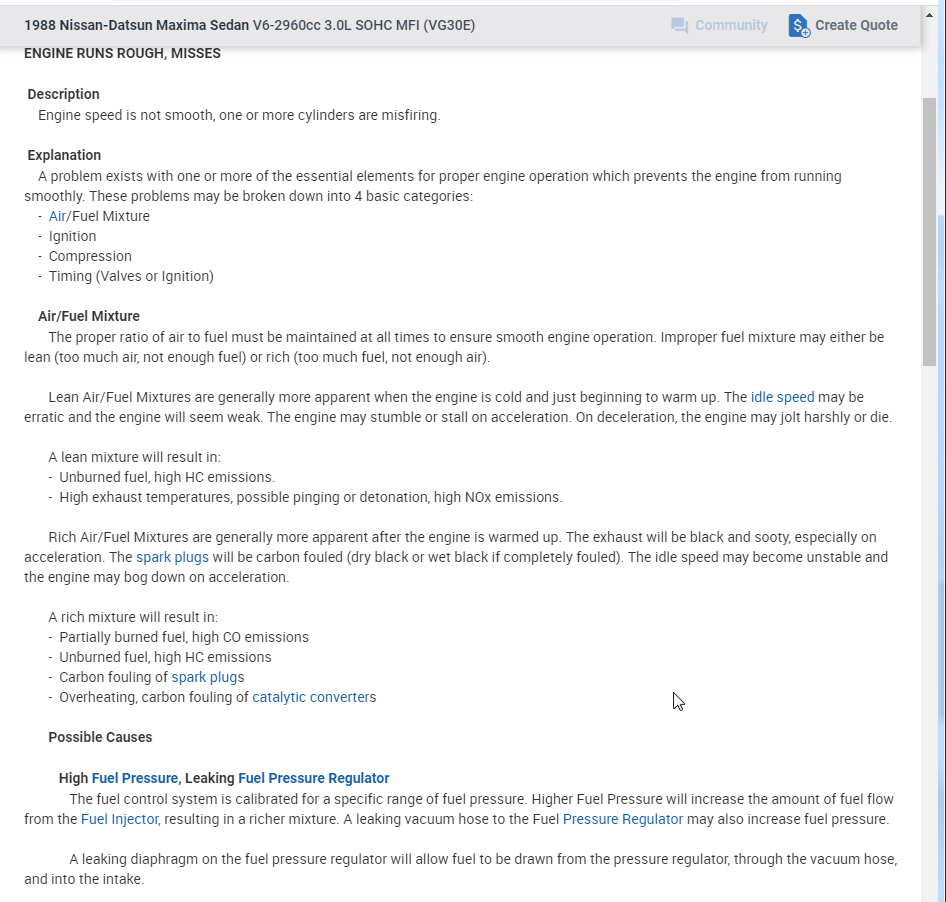
Task: Follow the Fuel Injector link
Action: (x=119, y=819)
